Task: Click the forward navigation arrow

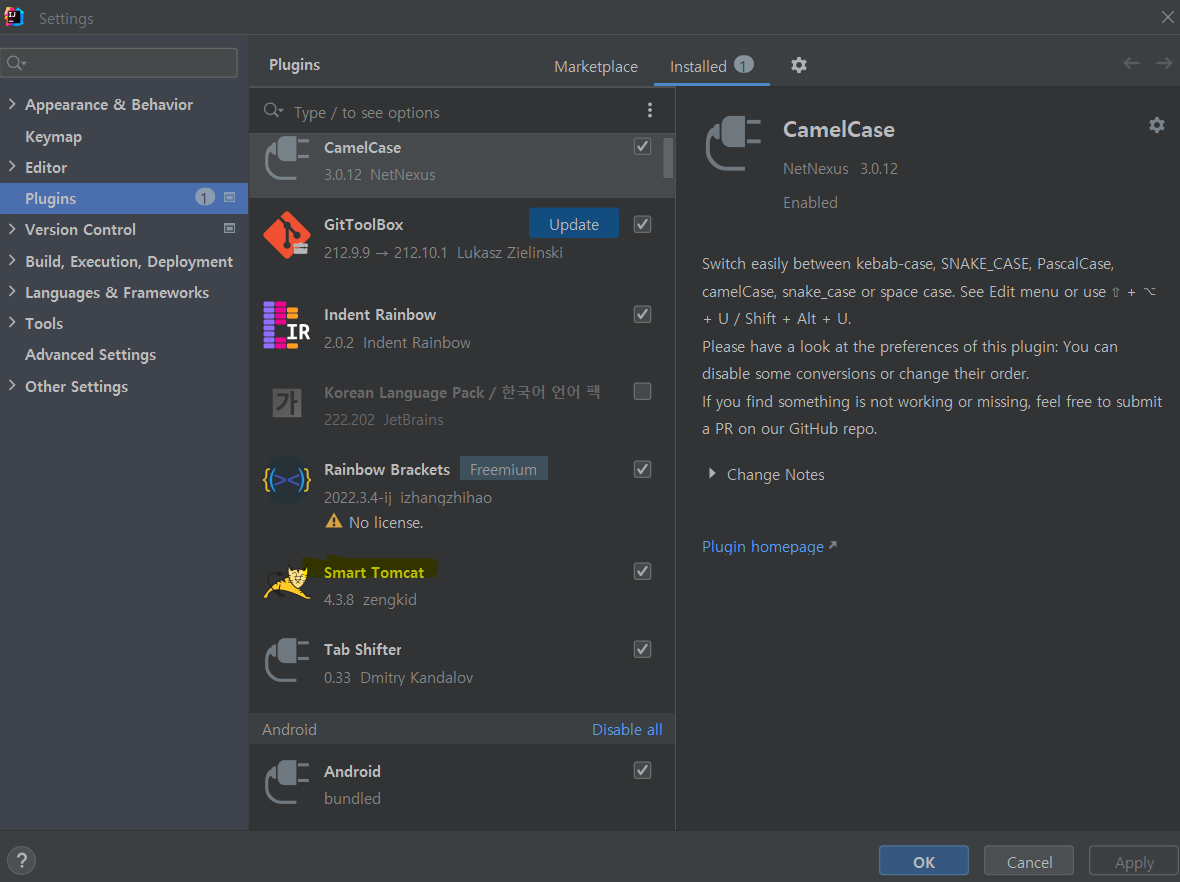Action: pyautogui.click(x=1164, y=63)
